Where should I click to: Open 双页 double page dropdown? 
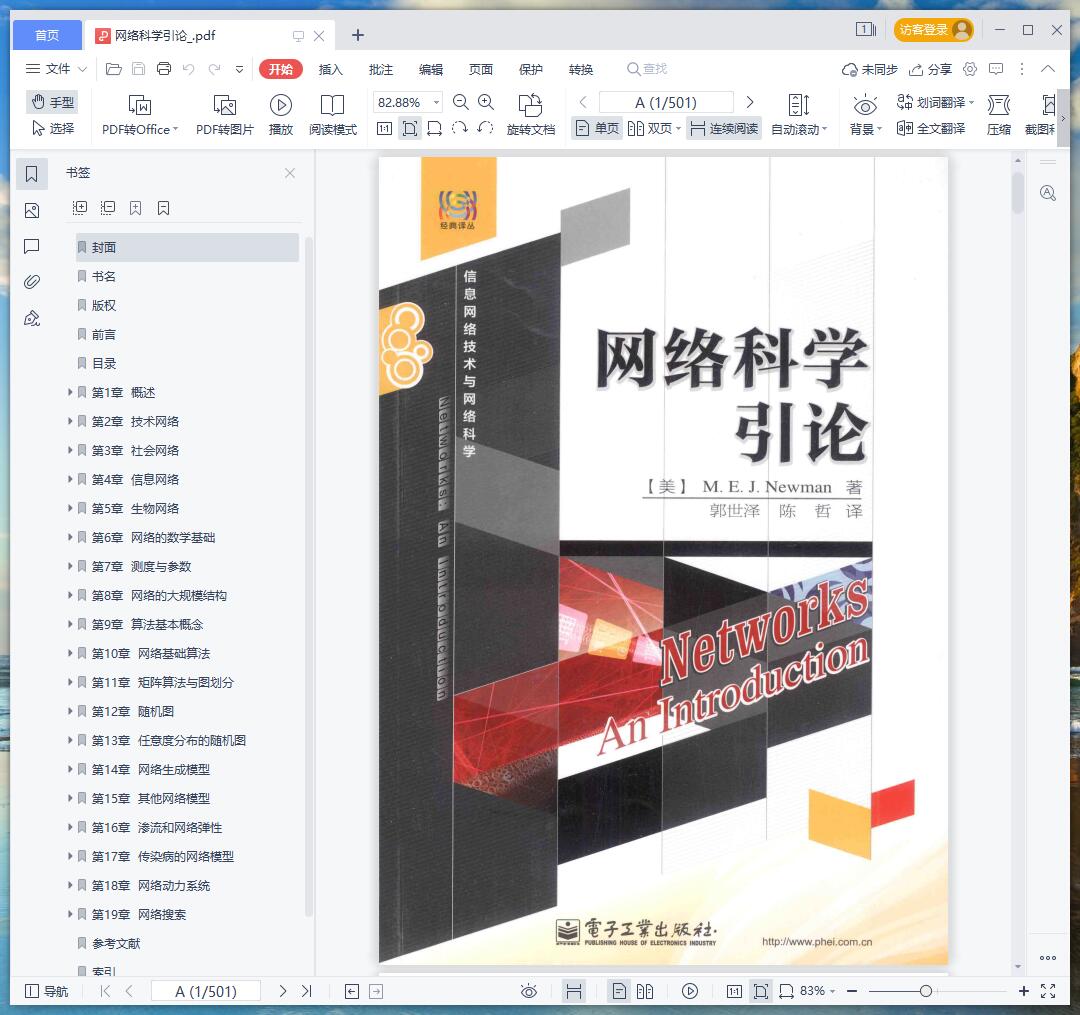[x=654, y=128]
